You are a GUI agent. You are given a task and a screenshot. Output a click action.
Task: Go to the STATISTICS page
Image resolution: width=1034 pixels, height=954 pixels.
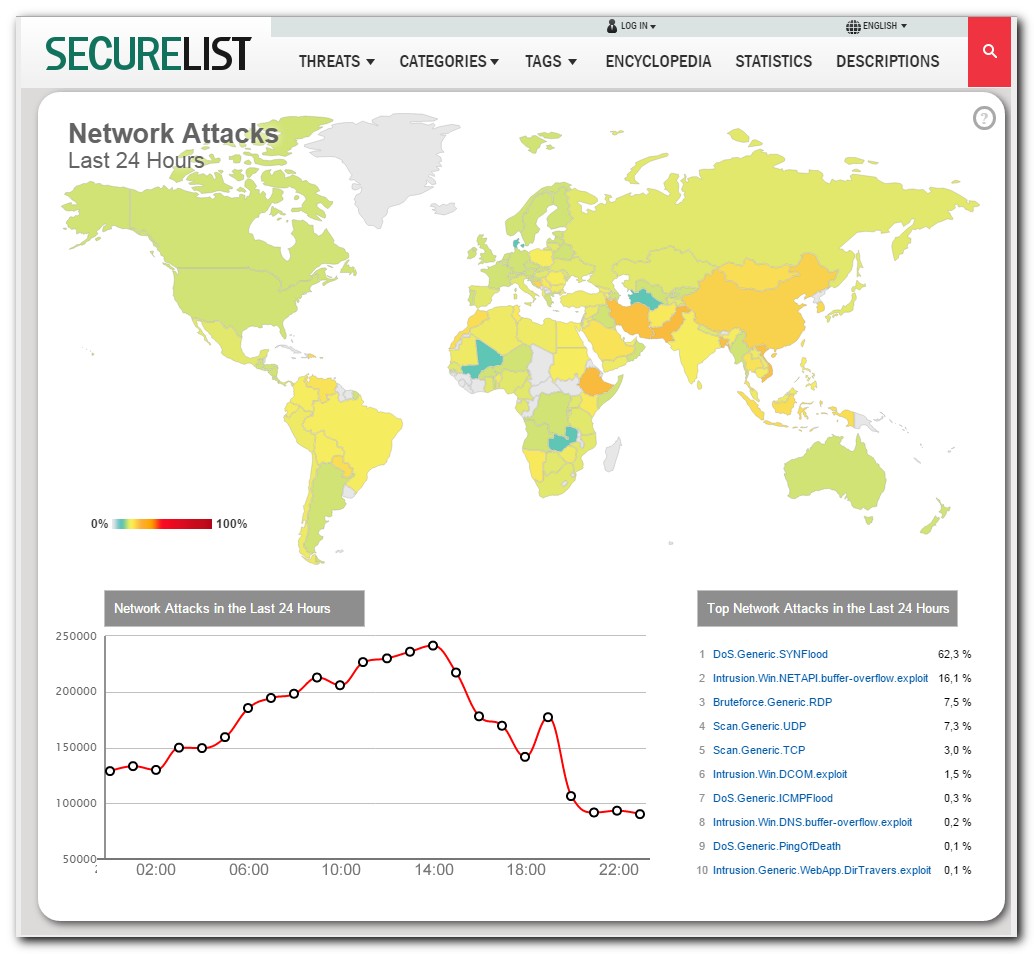[773, 61]
